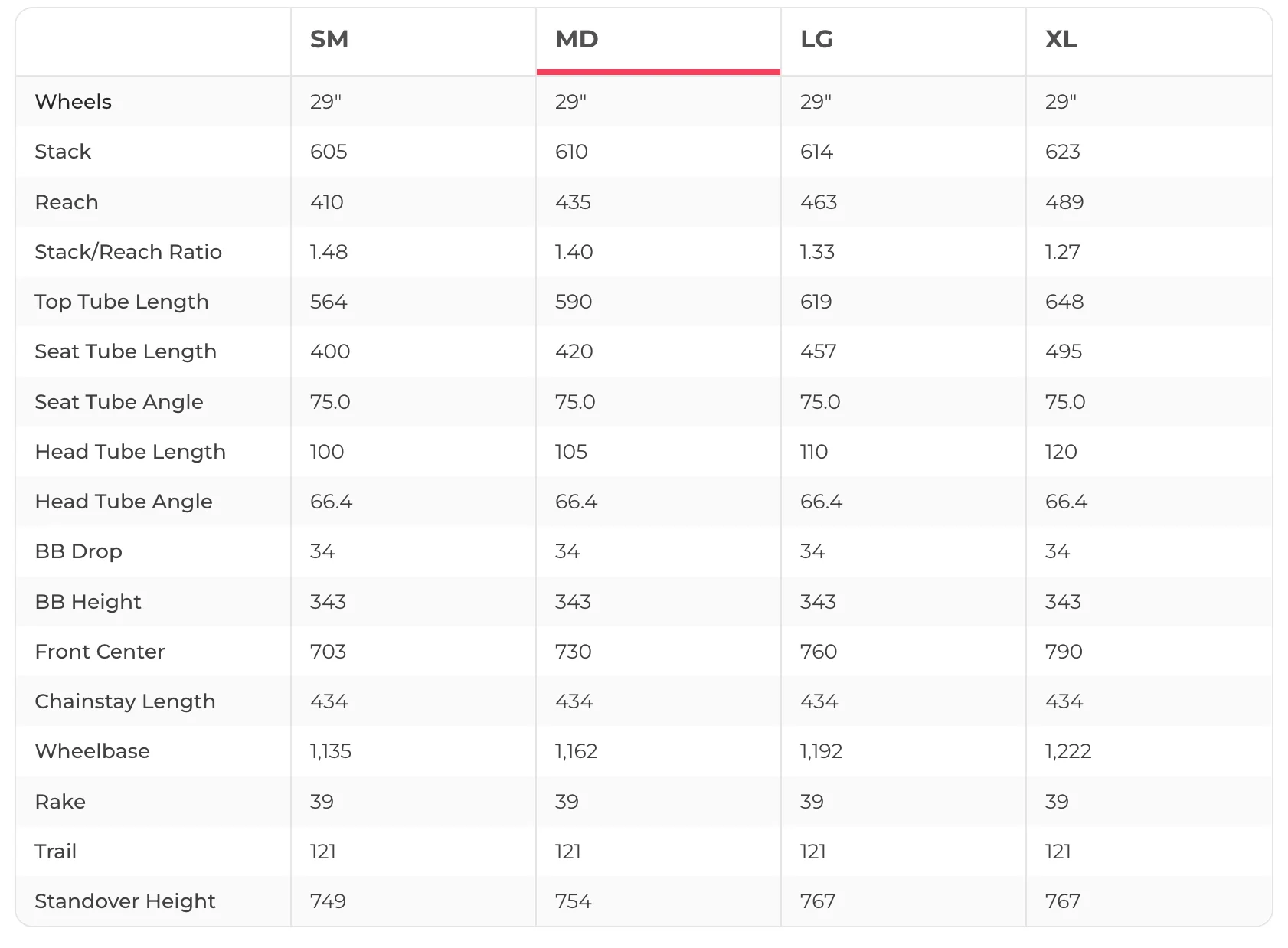This screenshot has width=1288, height=948.
Task: Click the XL Wheelbase value 1,222
Action: coord(1068,751)
